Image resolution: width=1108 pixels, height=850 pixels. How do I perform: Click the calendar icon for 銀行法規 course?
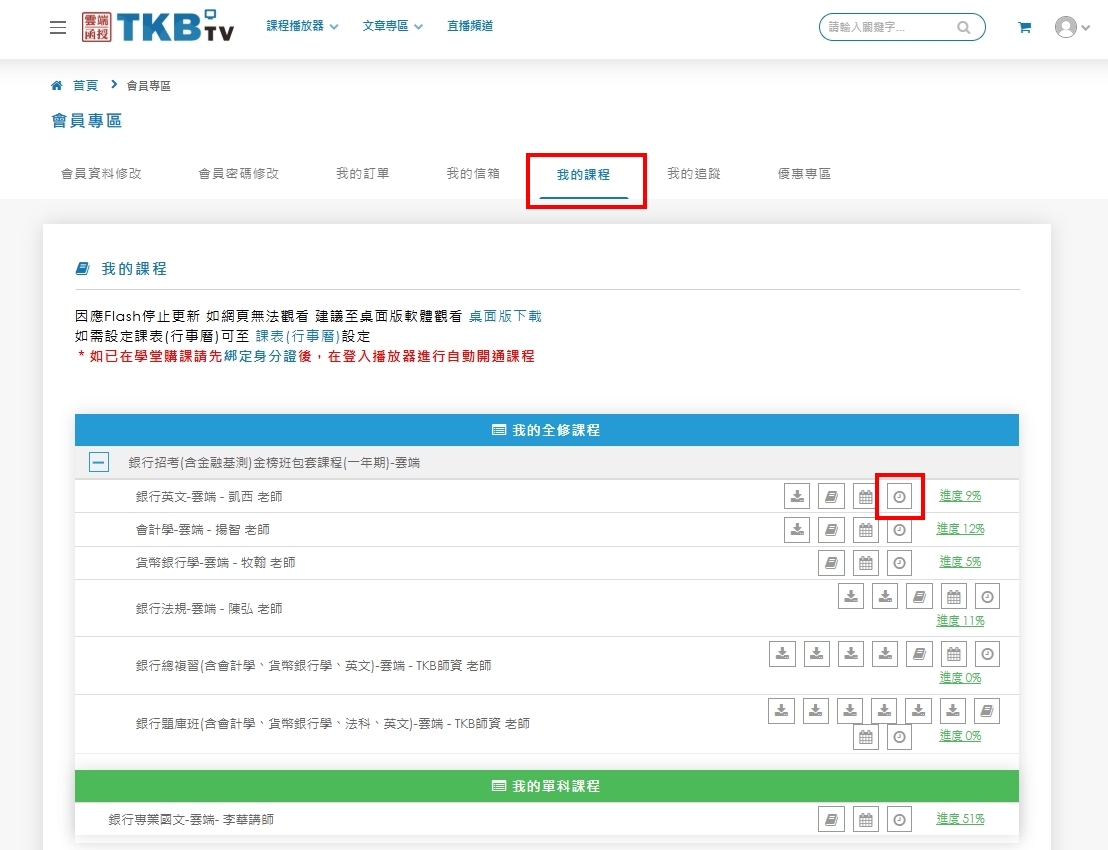(954, 597)
